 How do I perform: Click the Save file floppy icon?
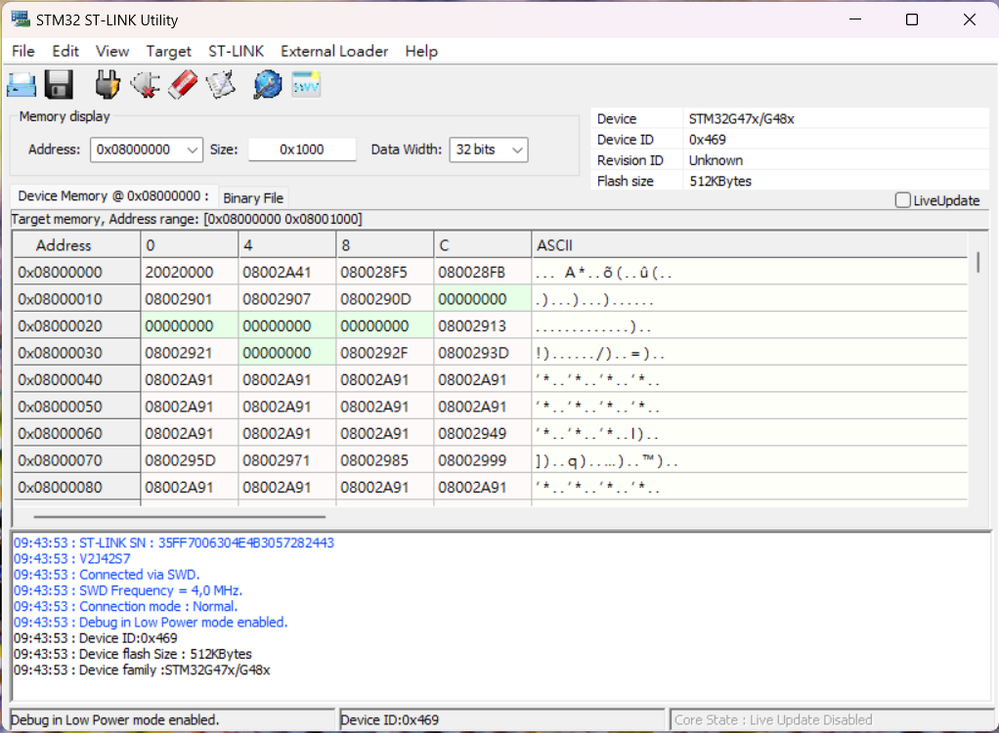point(59,85)
